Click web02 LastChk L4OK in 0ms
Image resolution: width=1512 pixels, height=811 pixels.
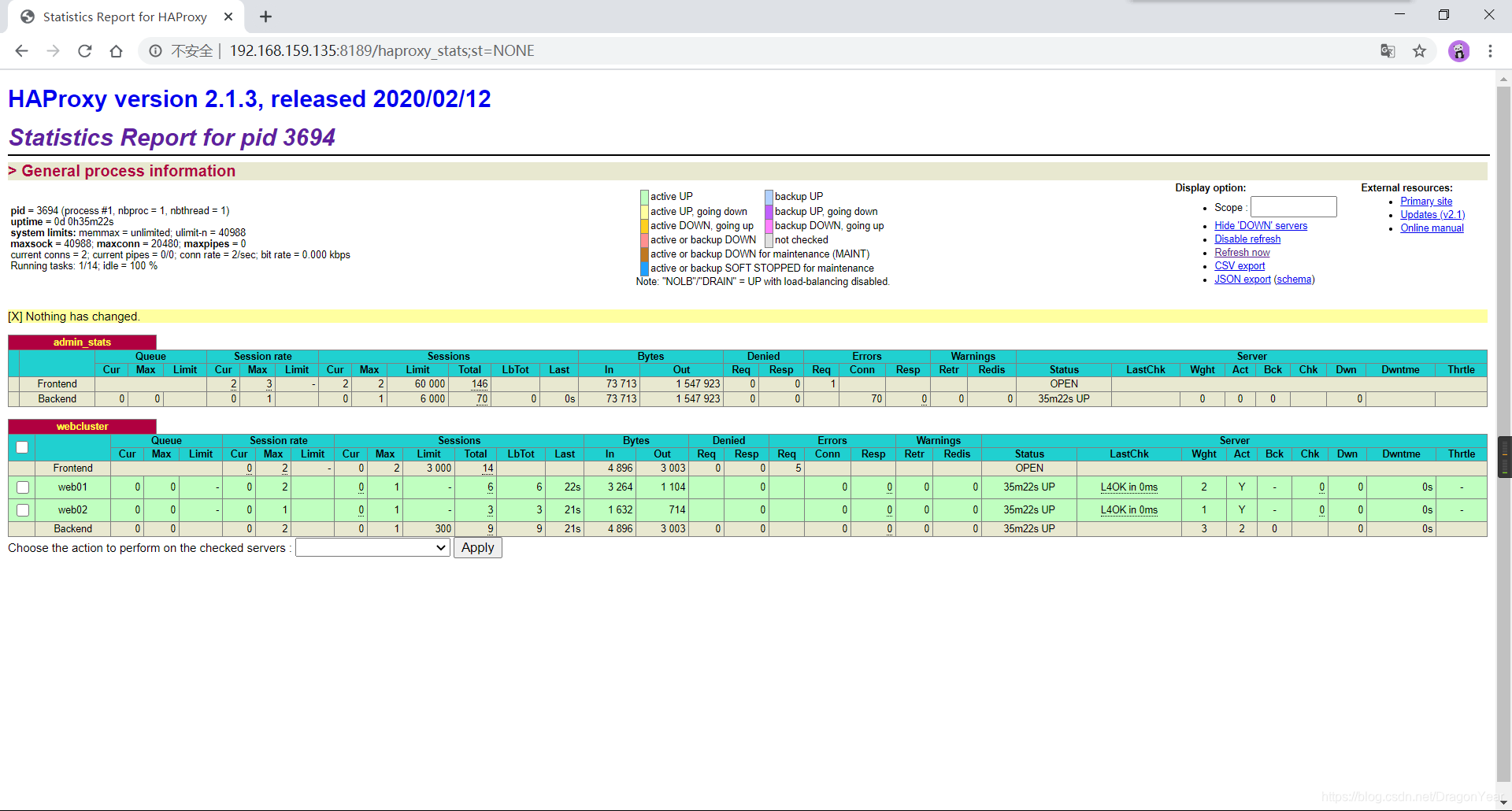[1128, 510]
